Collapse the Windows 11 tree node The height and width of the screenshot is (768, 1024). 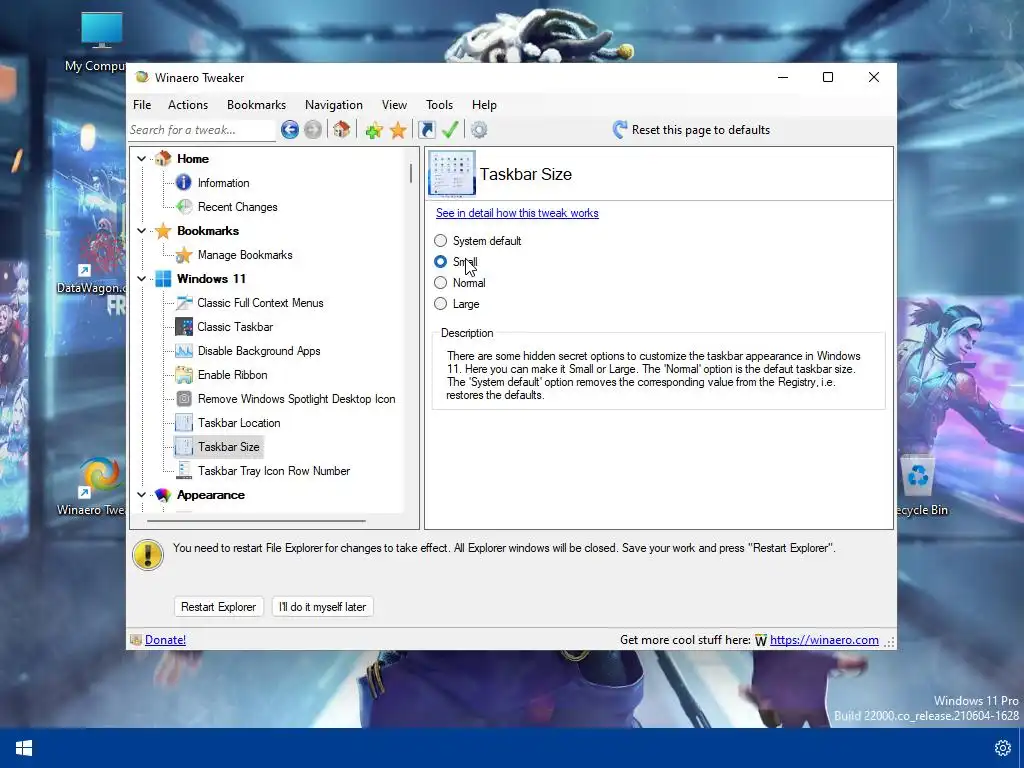click(141, 279)
